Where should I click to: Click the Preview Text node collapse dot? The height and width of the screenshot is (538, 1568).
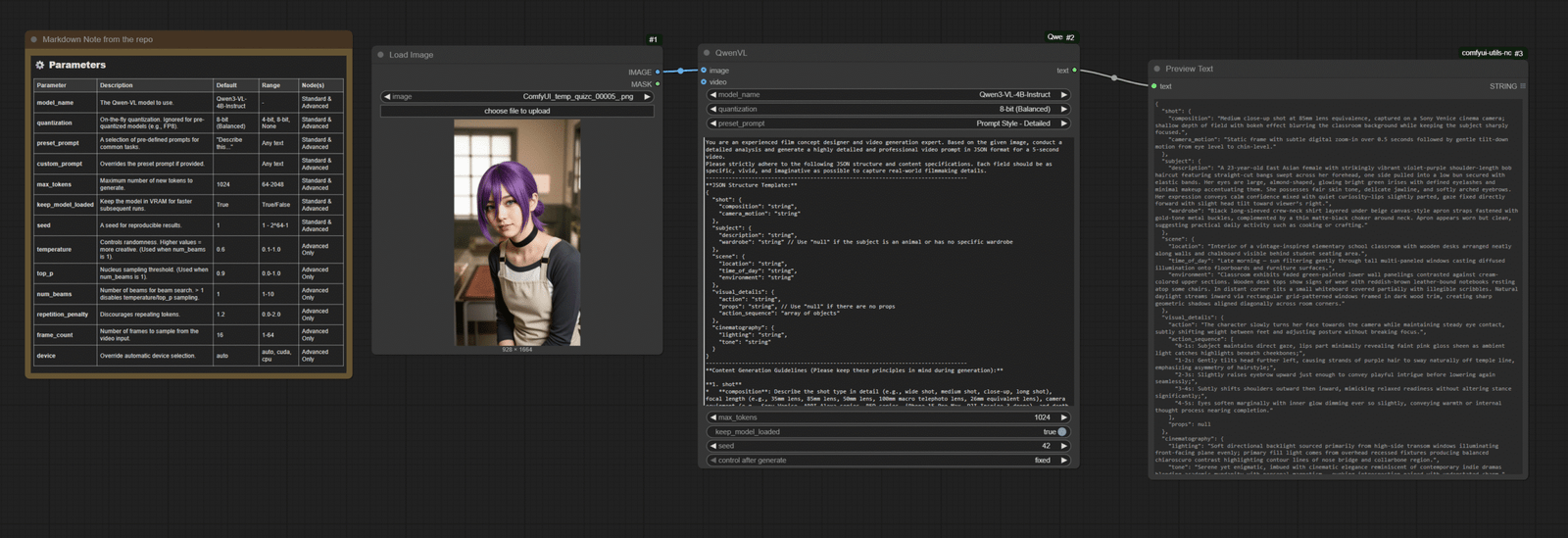[1156, 69]
